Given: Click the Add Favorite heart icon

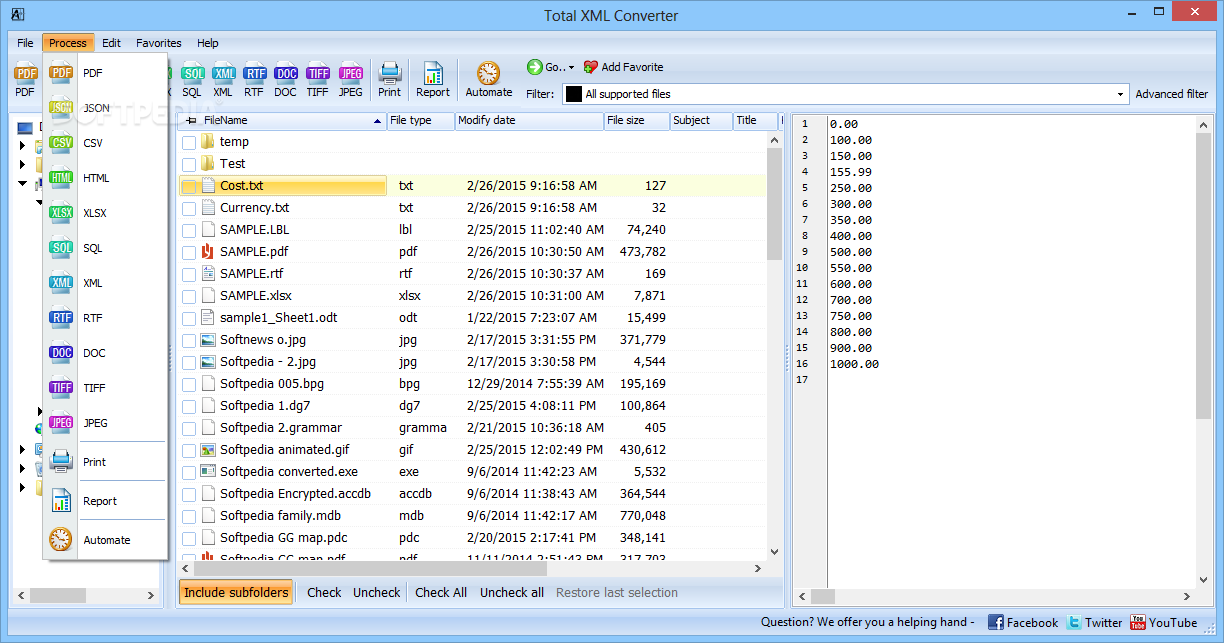Looking at the screenshot, I should pyautogui.click(x=591, y=67).
